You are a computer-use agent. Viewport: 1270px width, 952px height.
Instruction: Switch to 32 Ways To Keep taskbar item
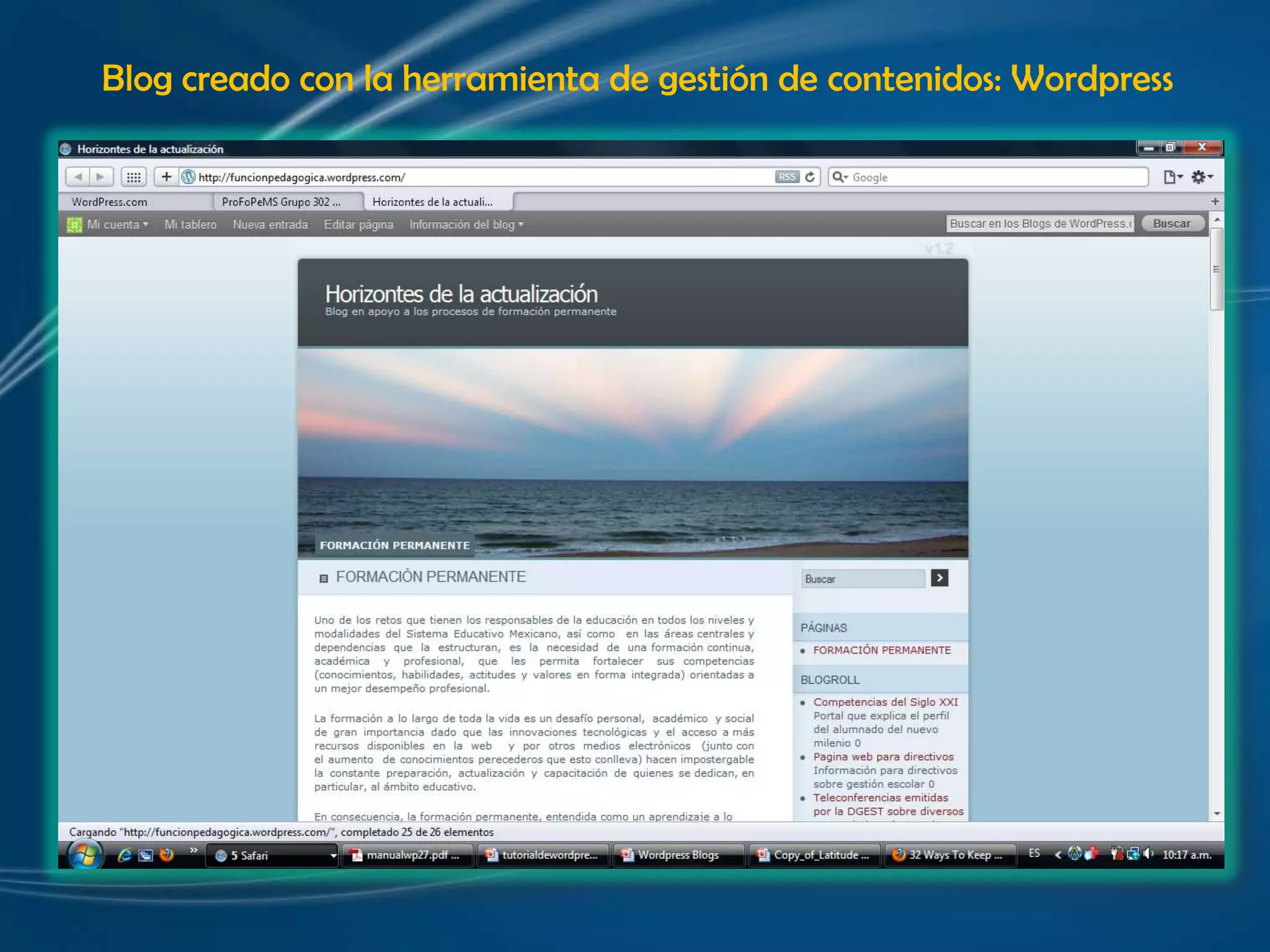coord(949,855)
